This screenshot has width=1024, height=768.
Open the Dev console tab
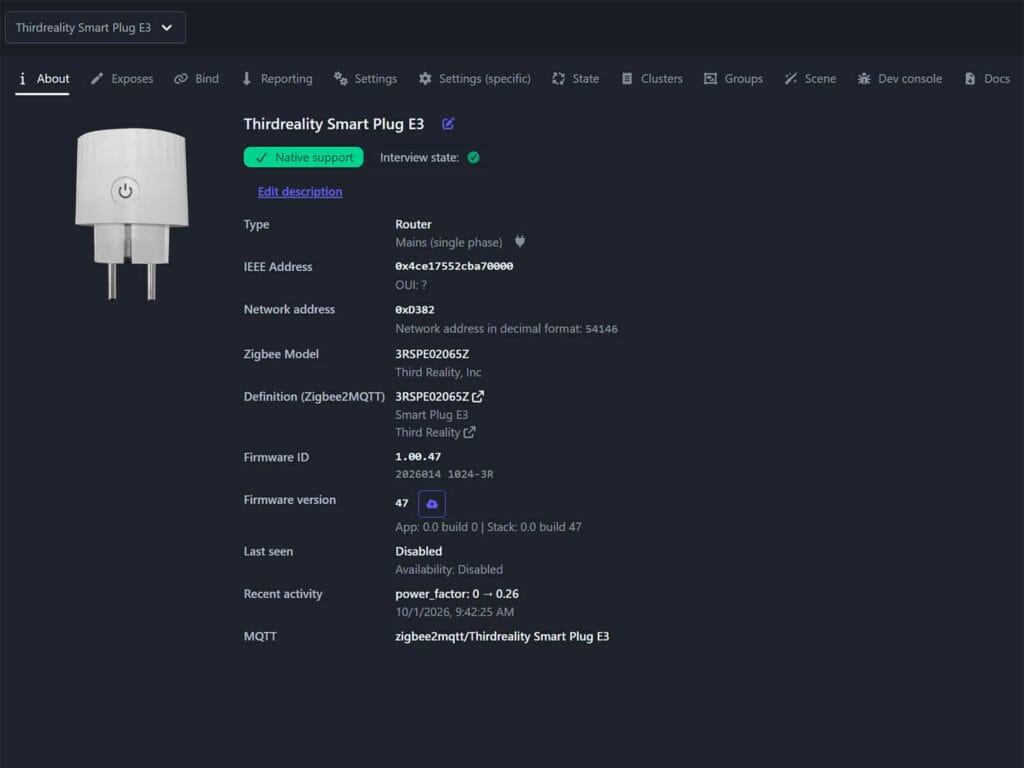[899, 79]
